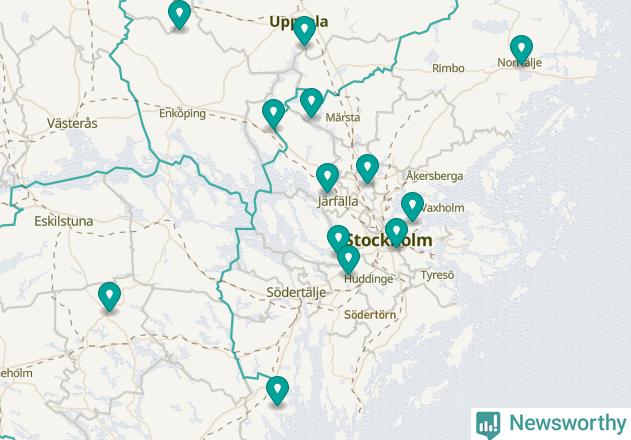Click the Södertörn label on the map

click(370, 315)
